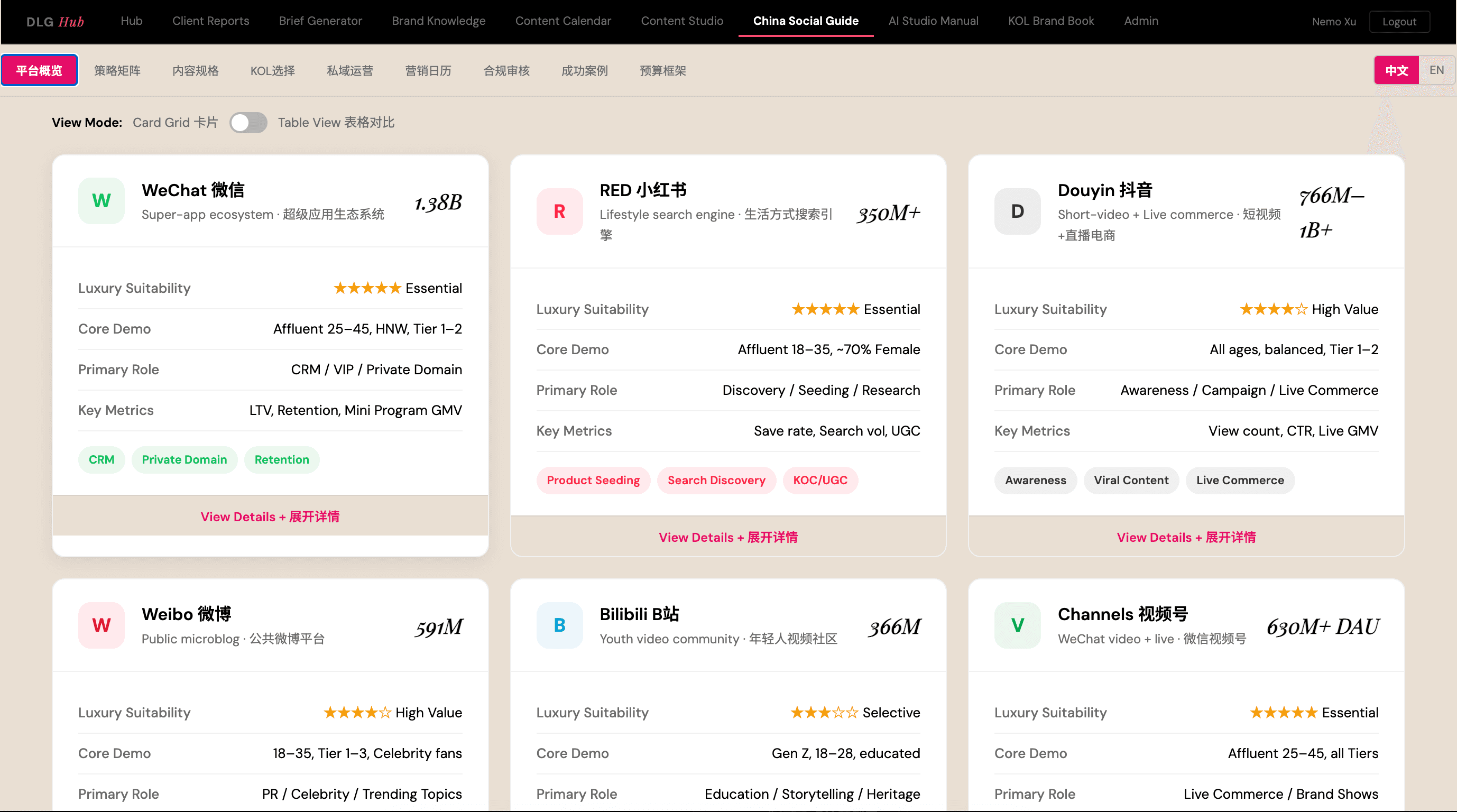Click the Channels green V platform icon

[1017, 625]
